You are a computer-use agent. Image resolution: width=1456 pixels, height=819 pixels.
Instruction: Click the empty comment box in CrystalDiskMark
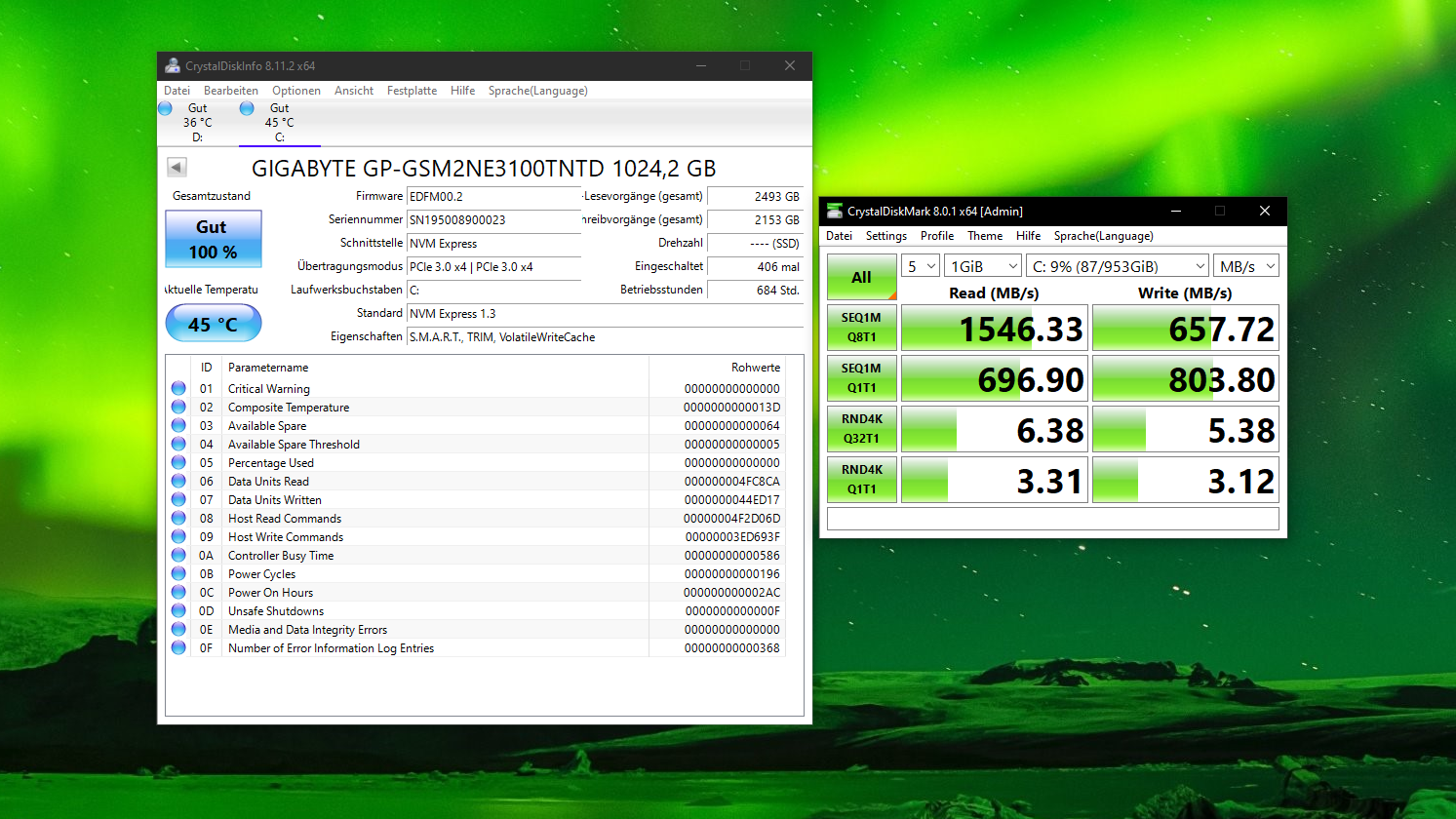pyautogui.click(x=1053, y=518)
